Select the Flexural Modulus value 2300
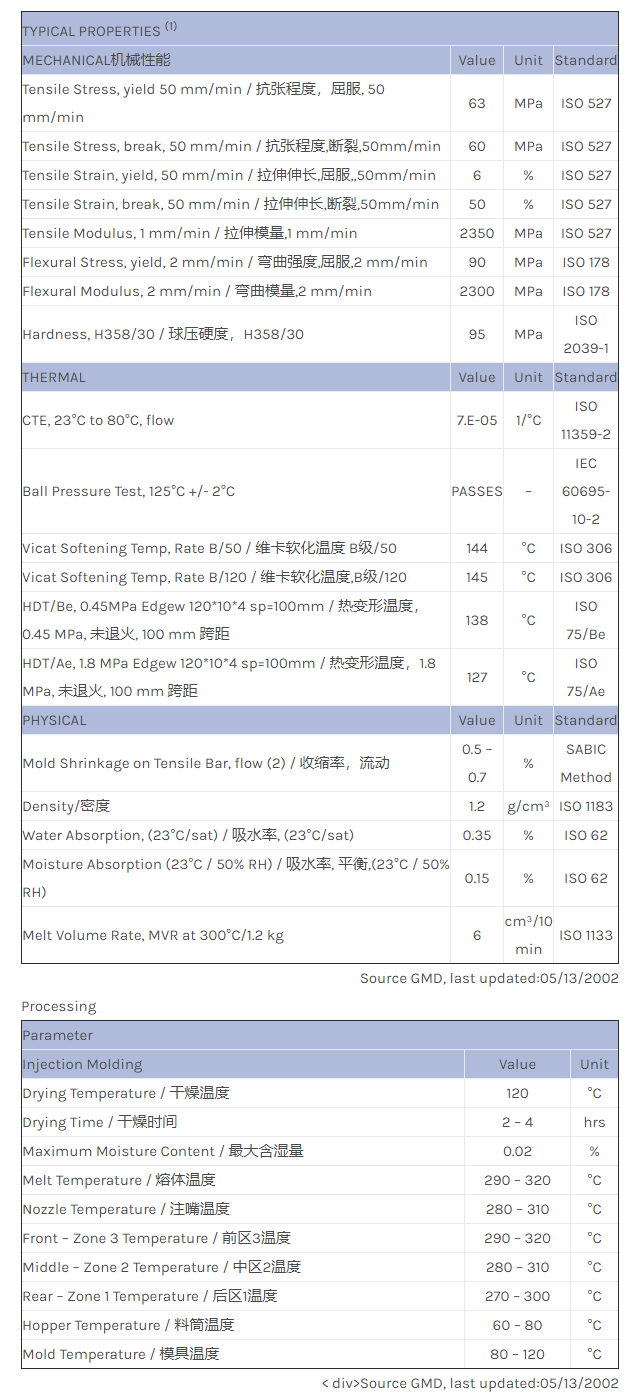This screenshot has height=1398, width=632. click(x=477, y=291)
